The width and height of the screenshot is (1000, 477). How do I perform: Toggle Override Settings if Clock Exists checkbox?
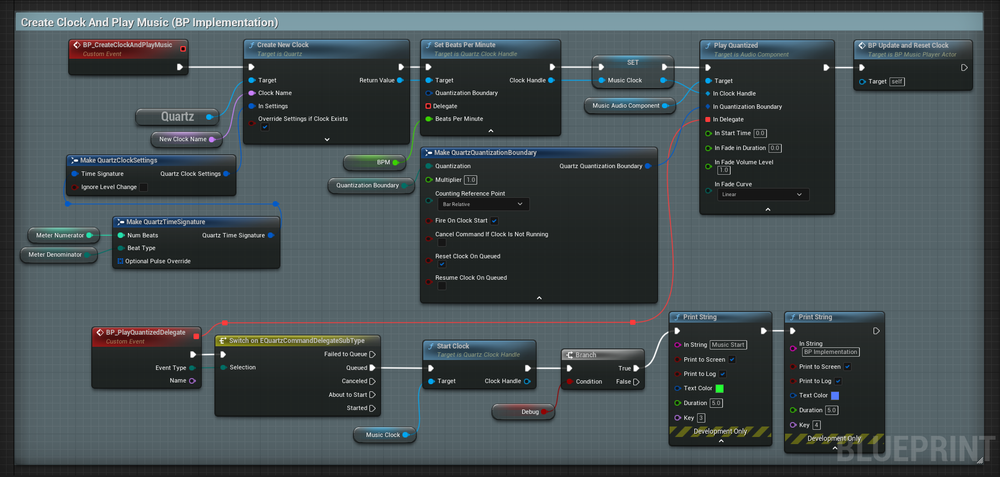[x=265, y=128]
